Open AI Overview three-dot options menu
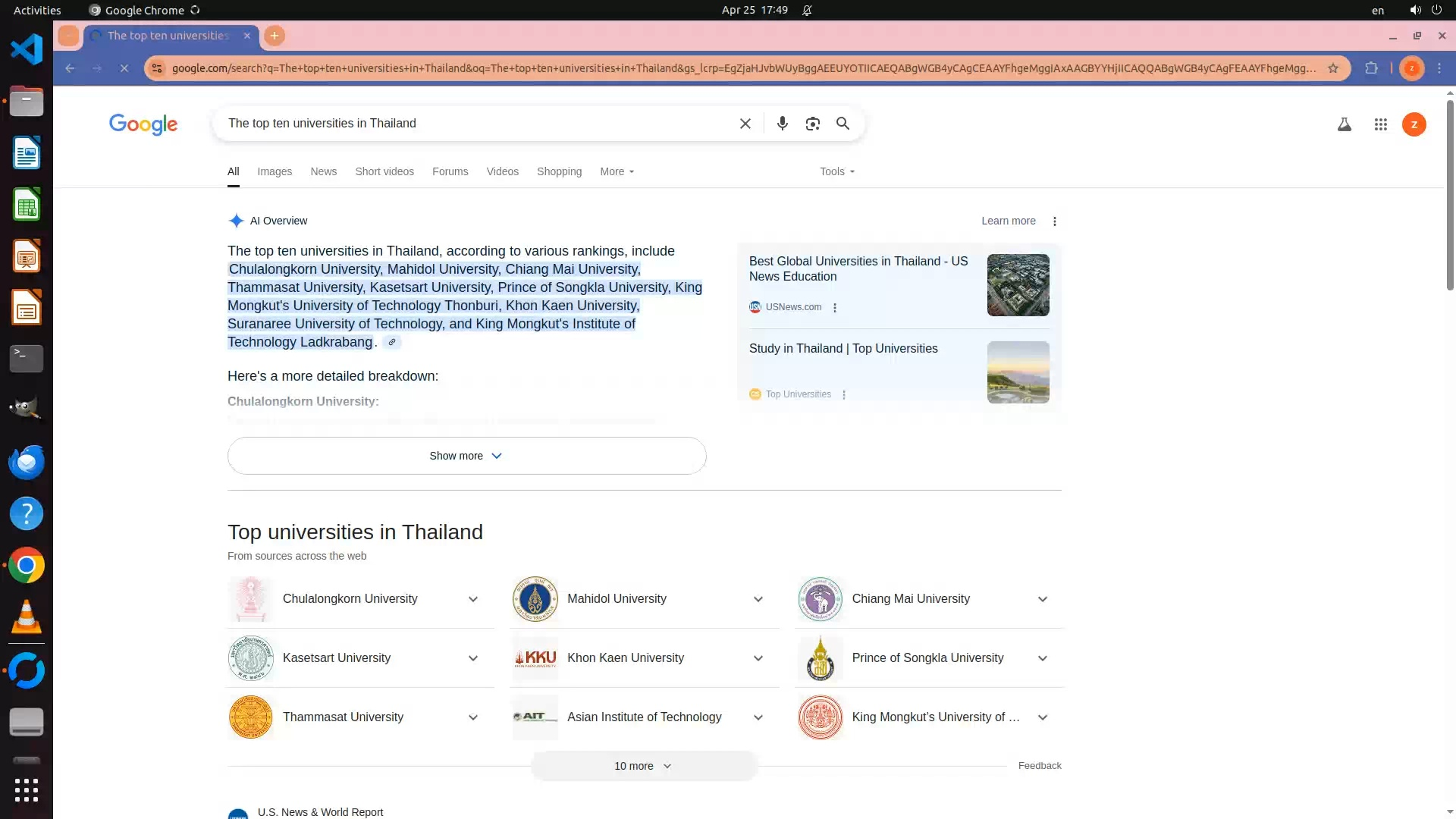The width and height of the screenshot is (1456, 819). click(x=1054, y=221)
